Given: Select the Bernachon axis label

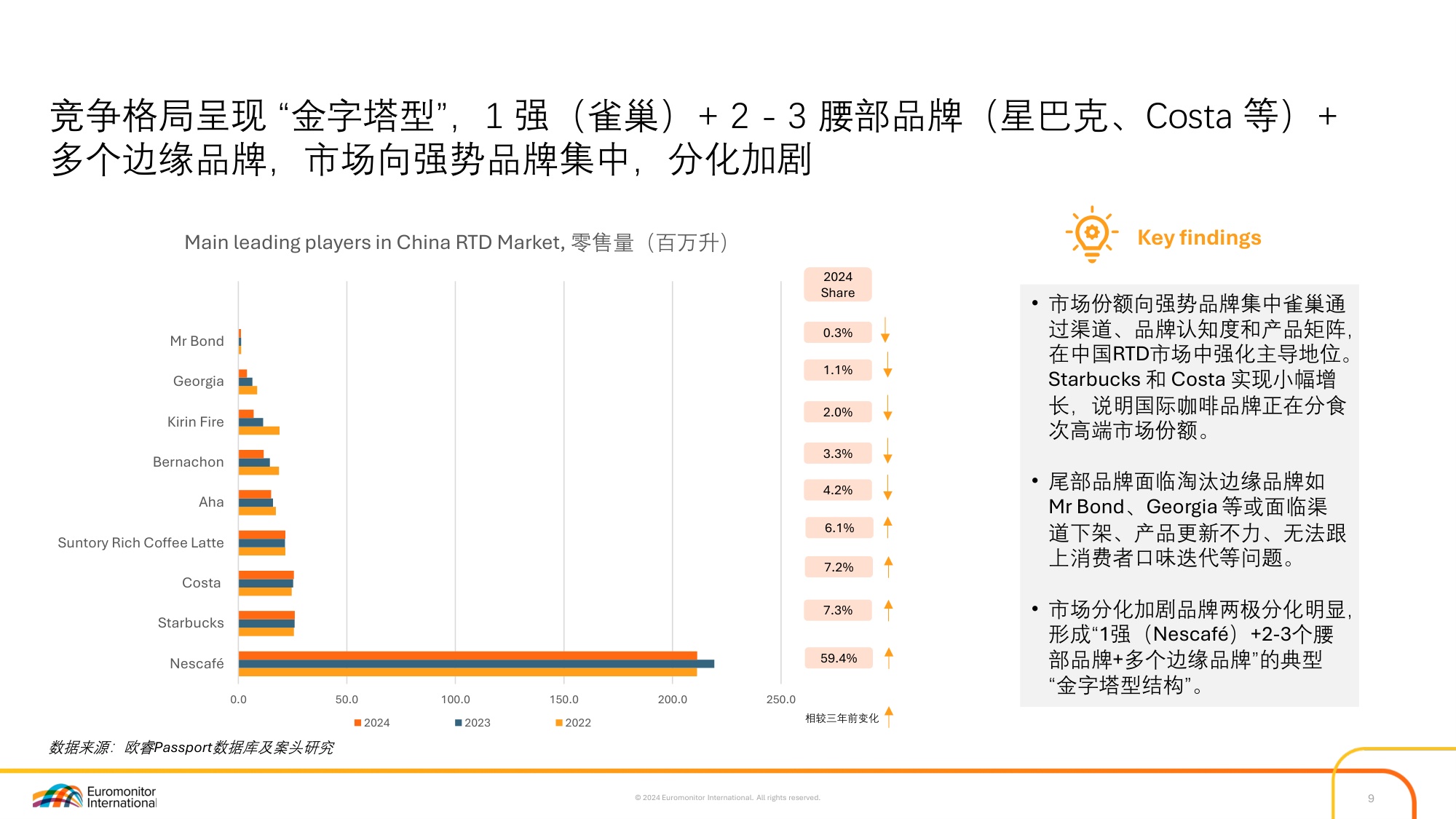Looking at the screenshot, I should tap(188, 462).
